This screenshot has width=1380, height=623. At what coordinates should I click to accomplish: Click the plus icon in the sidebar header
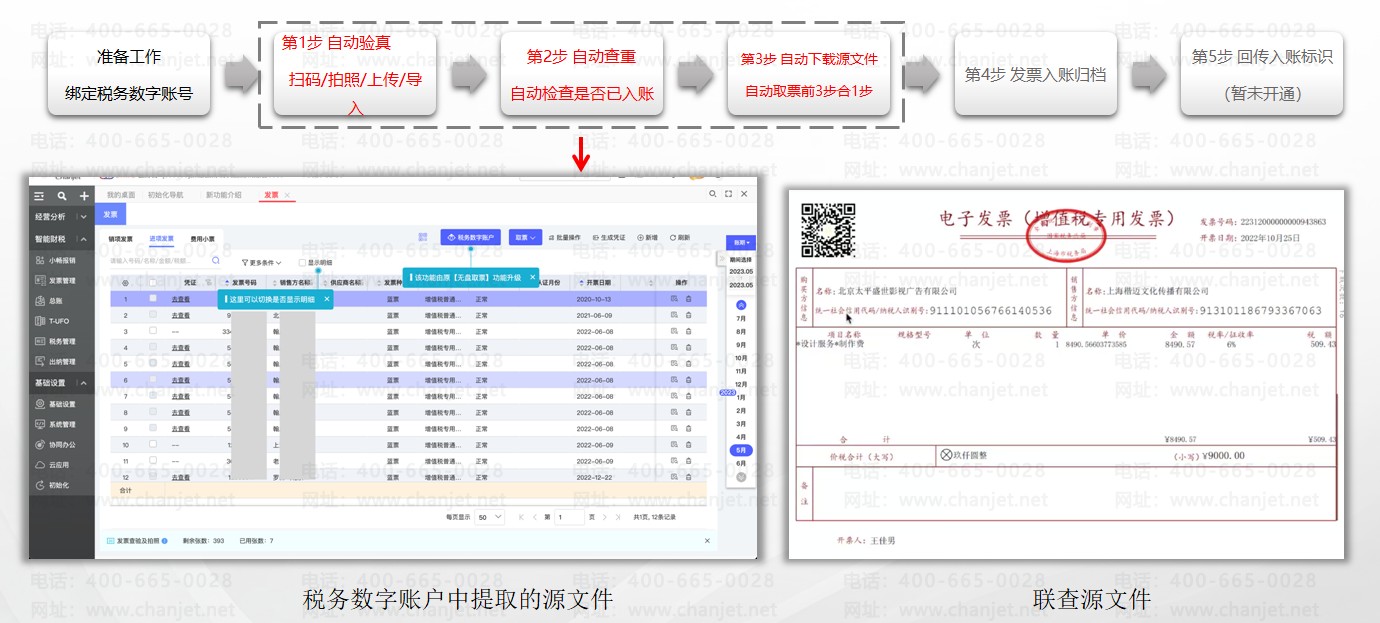click(84, 196)
